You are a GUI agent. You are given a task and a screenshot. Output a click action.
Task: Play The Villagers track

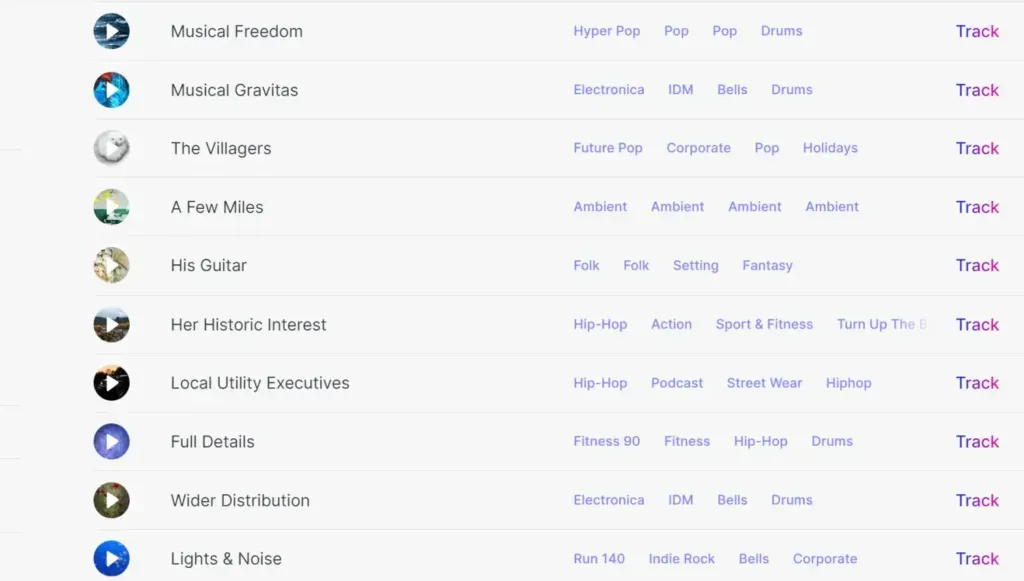click(x=112, y=148)
